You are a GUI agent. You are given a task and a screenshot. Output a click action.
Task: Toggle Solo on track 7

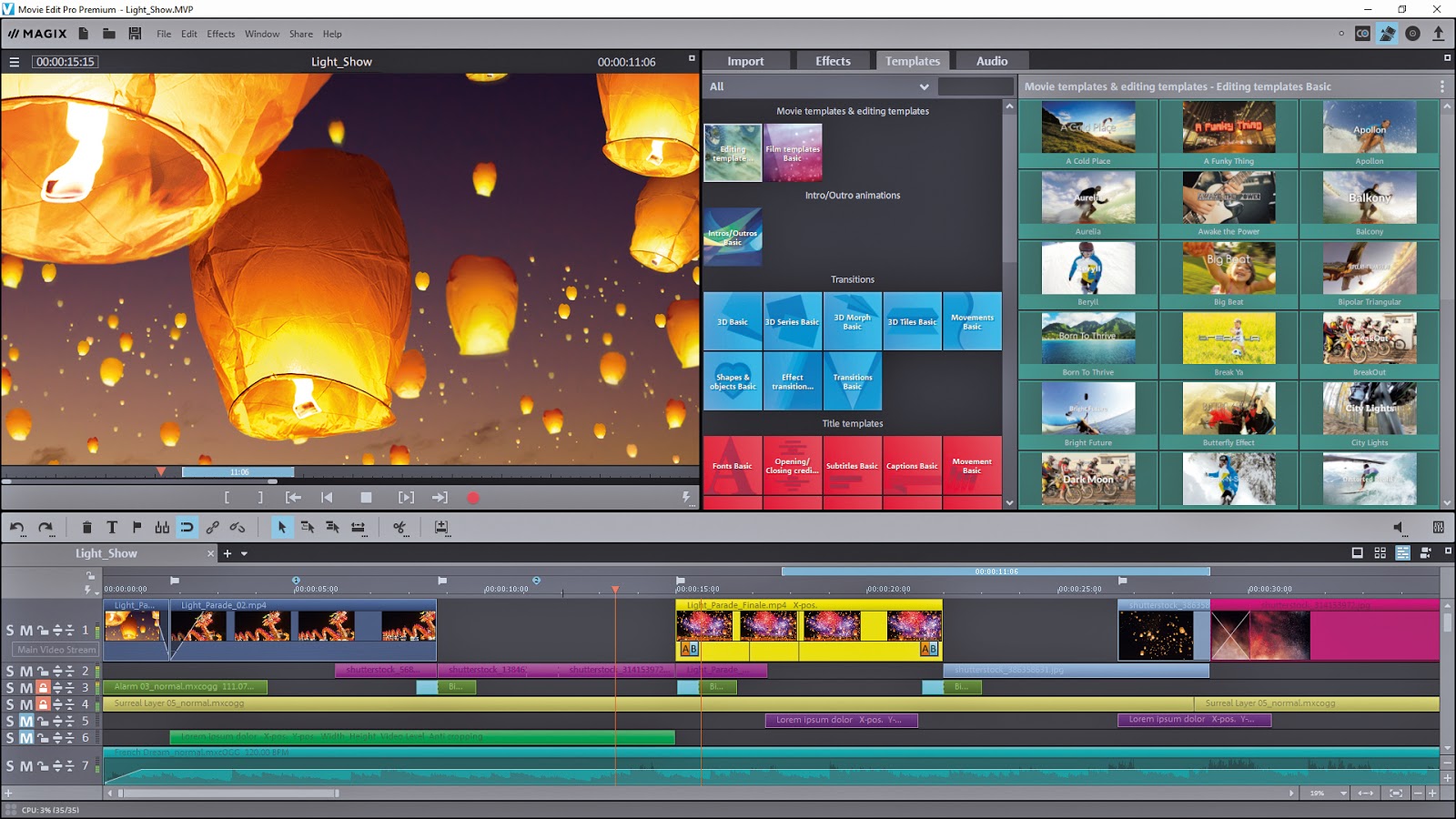(x=10, y=766)
